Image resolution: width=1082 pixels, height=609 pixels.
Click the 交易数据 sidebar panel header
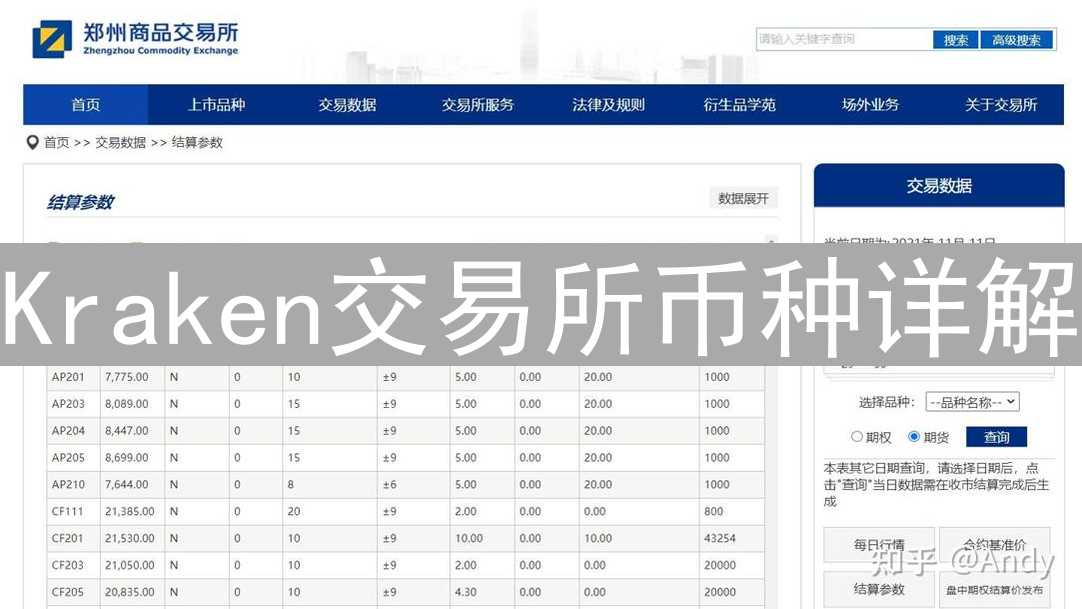(x=938, y=186)
